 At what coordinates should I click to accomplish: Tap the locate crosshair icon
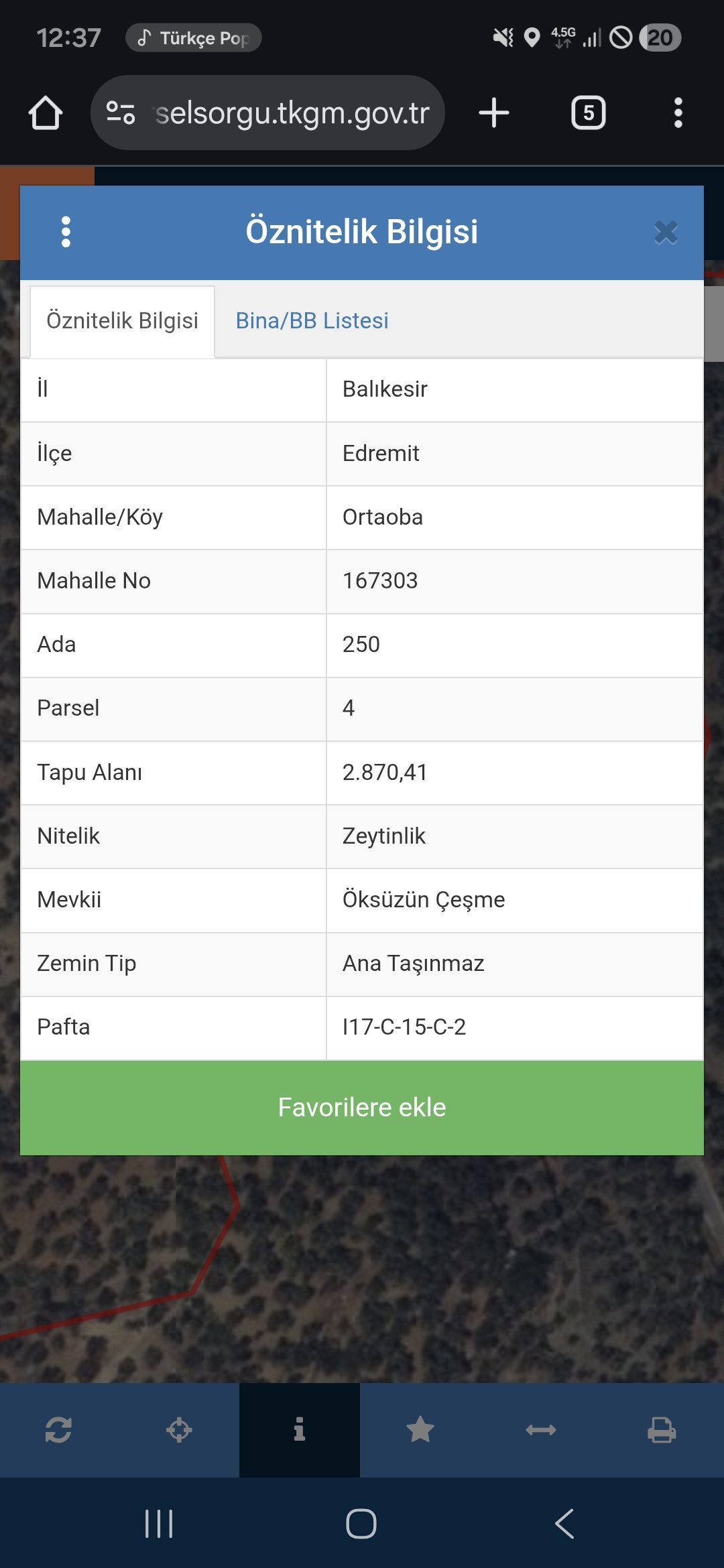179,1430
